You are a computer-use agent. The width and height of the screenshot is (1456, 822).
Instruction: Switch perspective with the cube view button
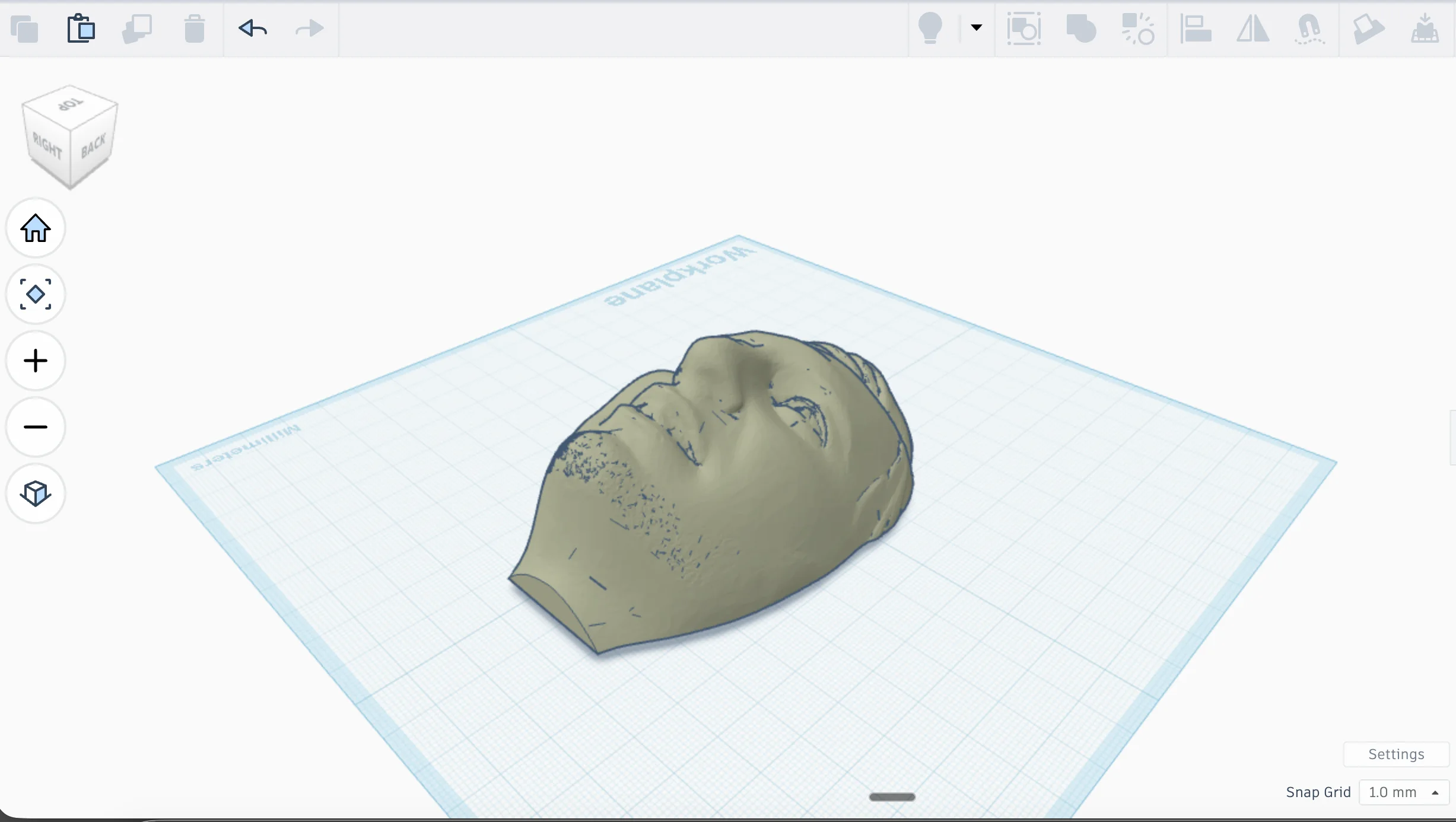[36, 493]
